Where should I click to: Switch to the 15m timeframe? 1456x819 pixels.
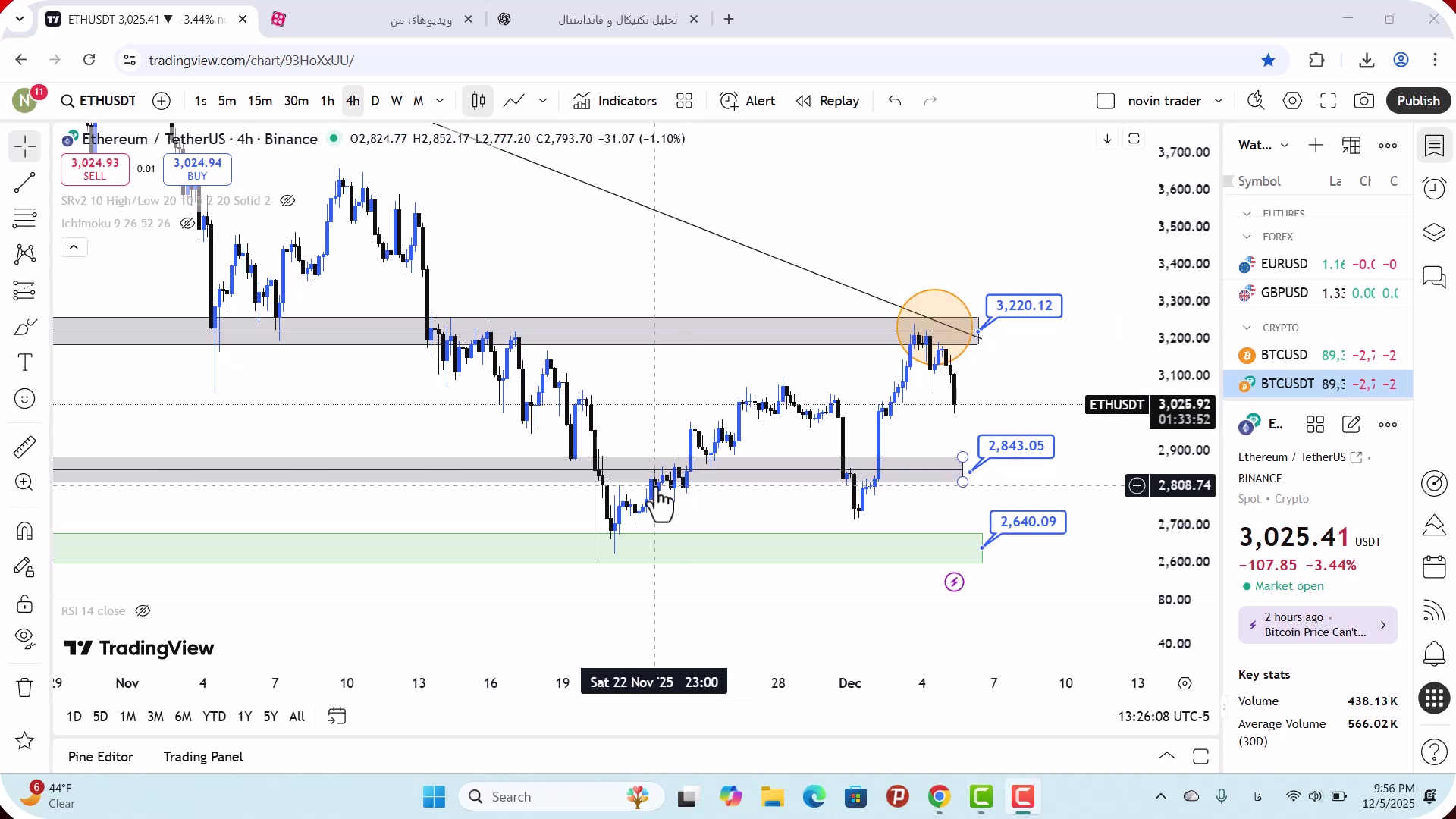260,101
